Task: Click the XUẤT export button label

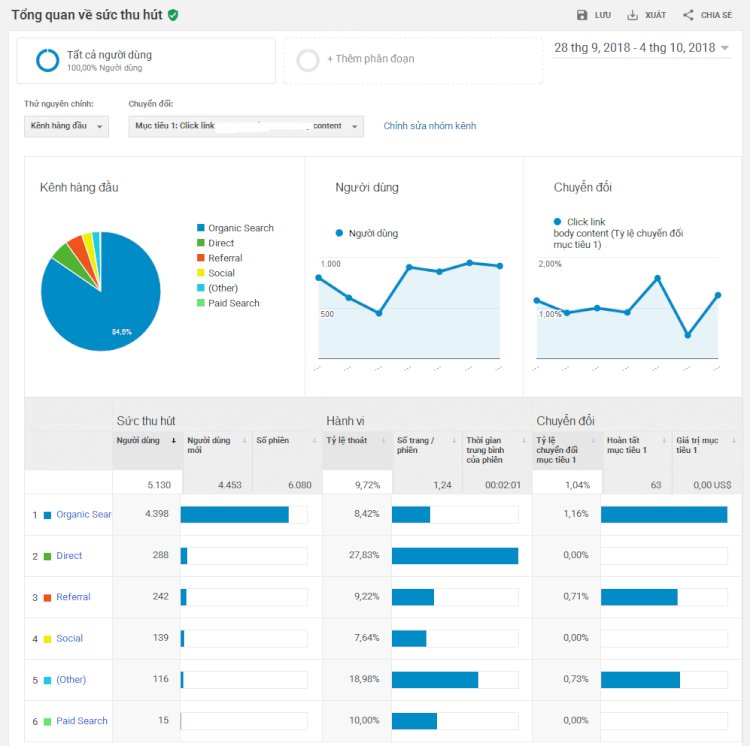Action: [x=655, y=15]
